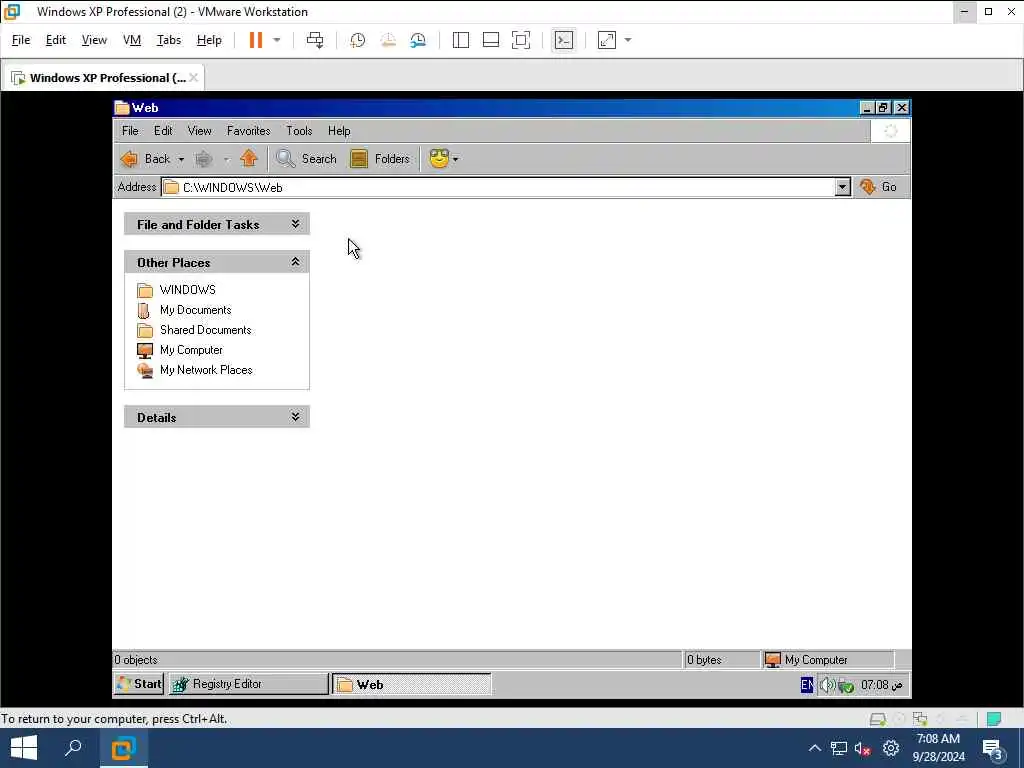This screenshot has height=768, width=1024.
Task: Expand the Details panel
Action: click(295, 417)
